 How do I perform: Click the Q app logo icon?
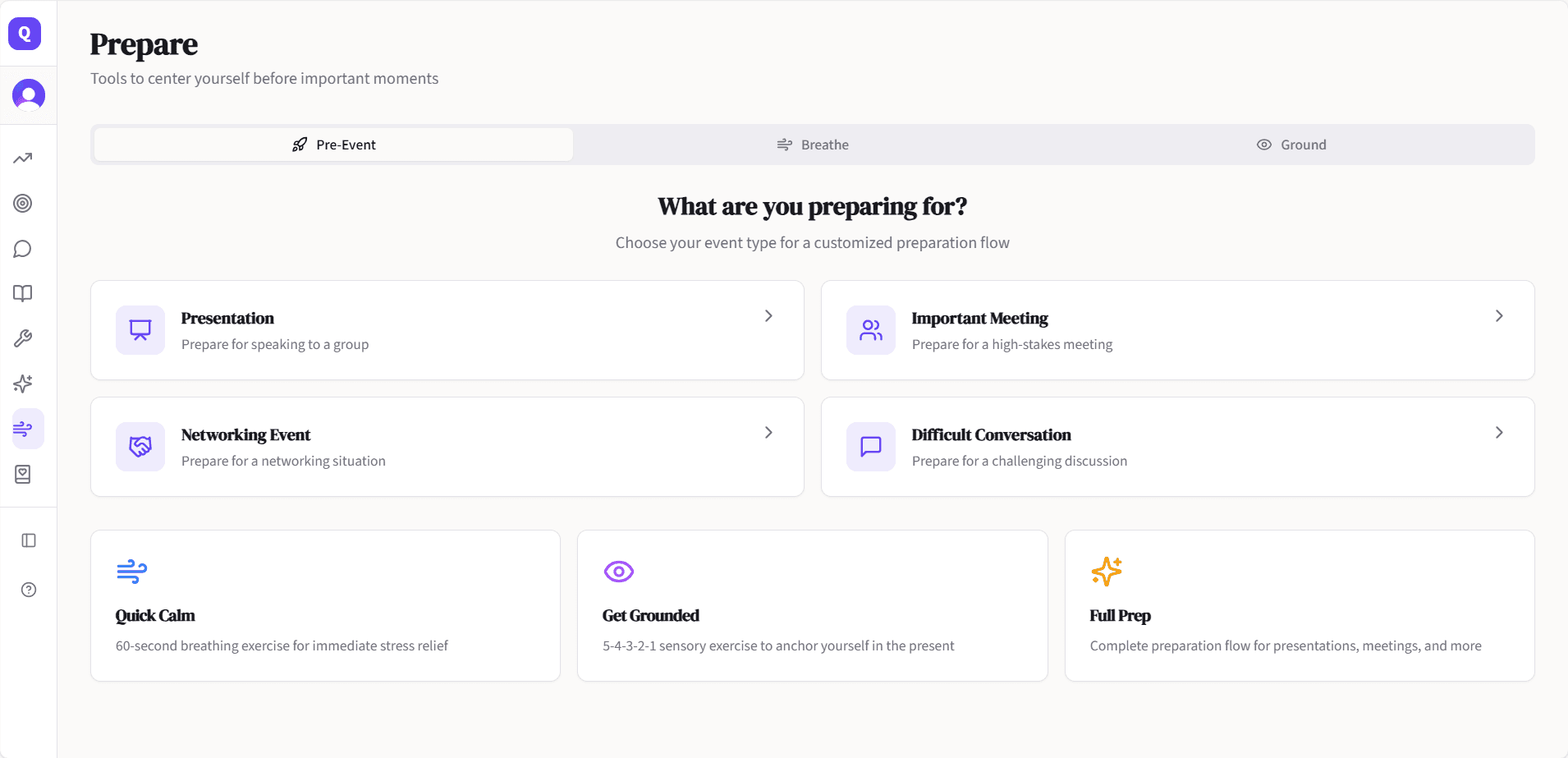click(25, 34)
